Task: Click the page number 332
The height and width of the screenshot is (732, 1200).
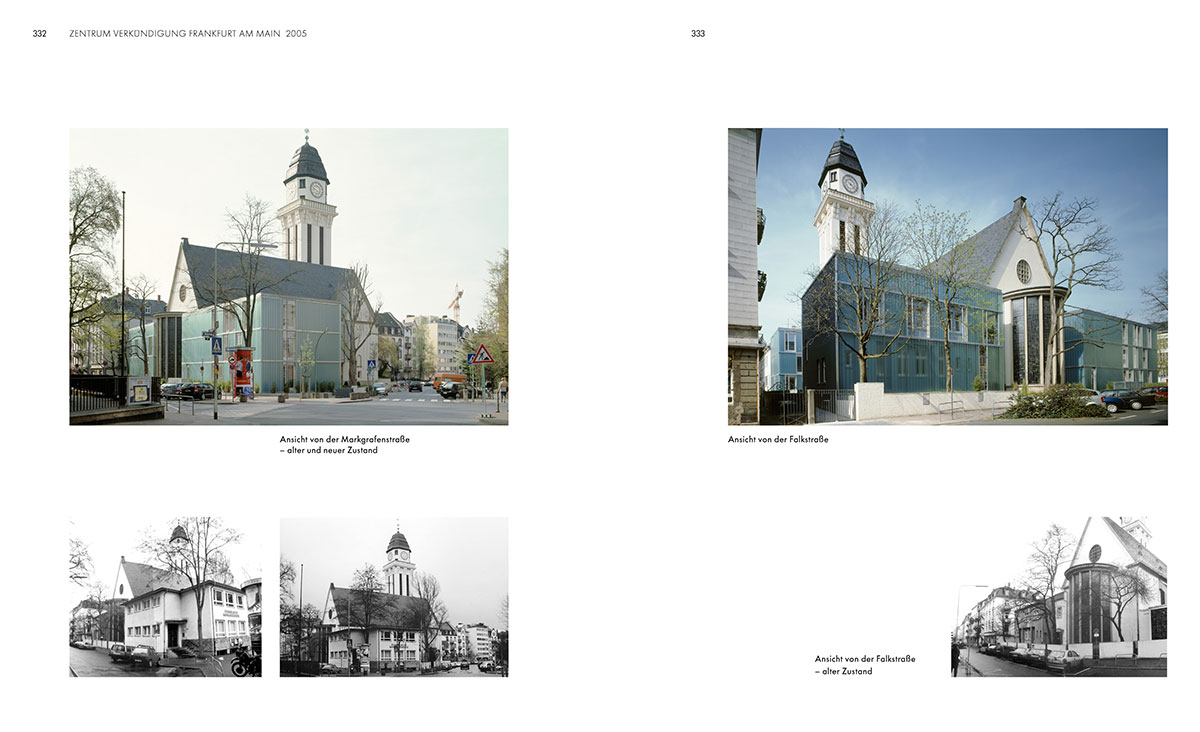Action: pos(40,33)
